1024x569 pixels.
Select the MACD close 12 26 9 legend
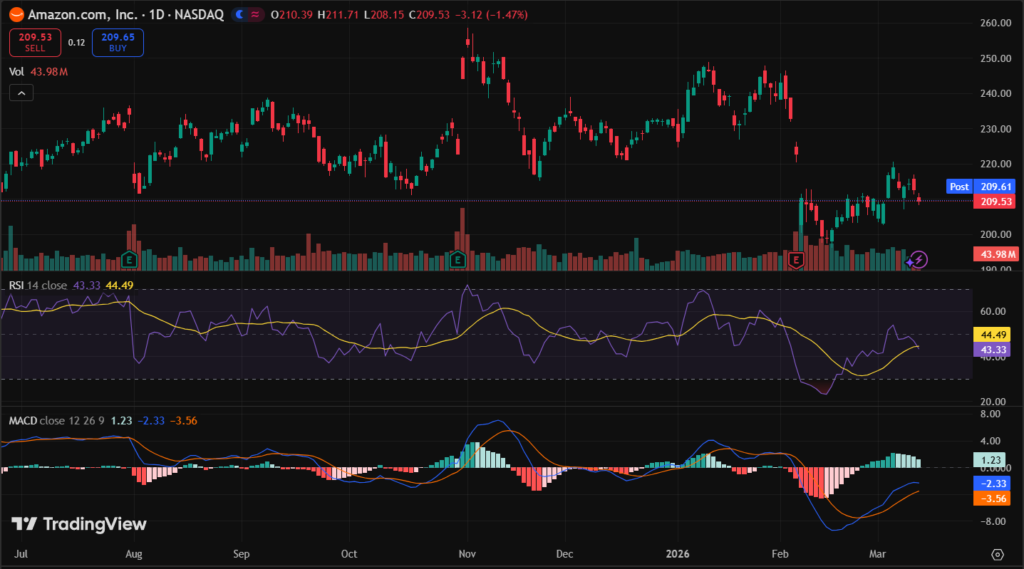[x=50, y=420]
